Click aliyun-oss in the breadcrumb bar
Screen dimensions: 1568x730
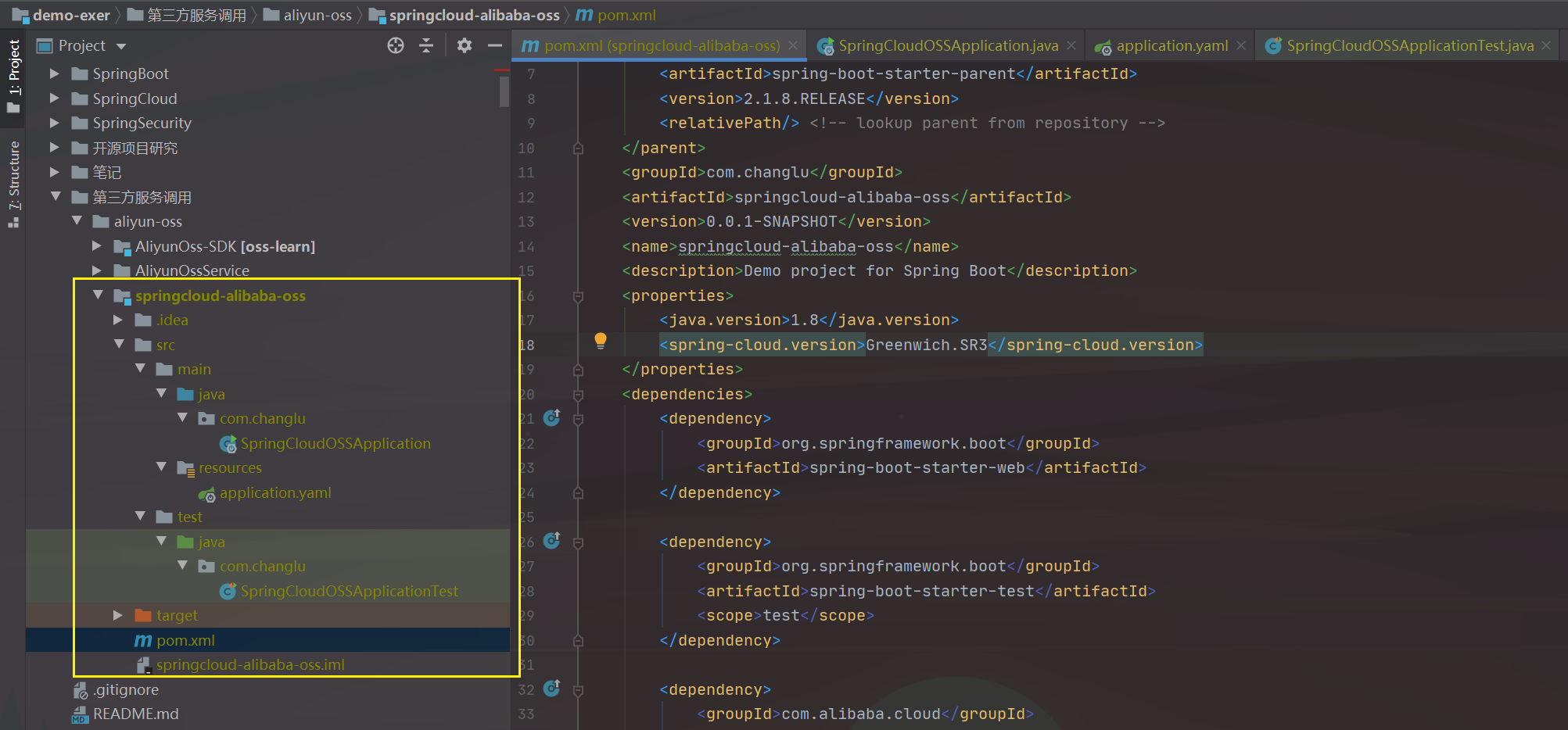pyautogui.click(x=308, y=15)
